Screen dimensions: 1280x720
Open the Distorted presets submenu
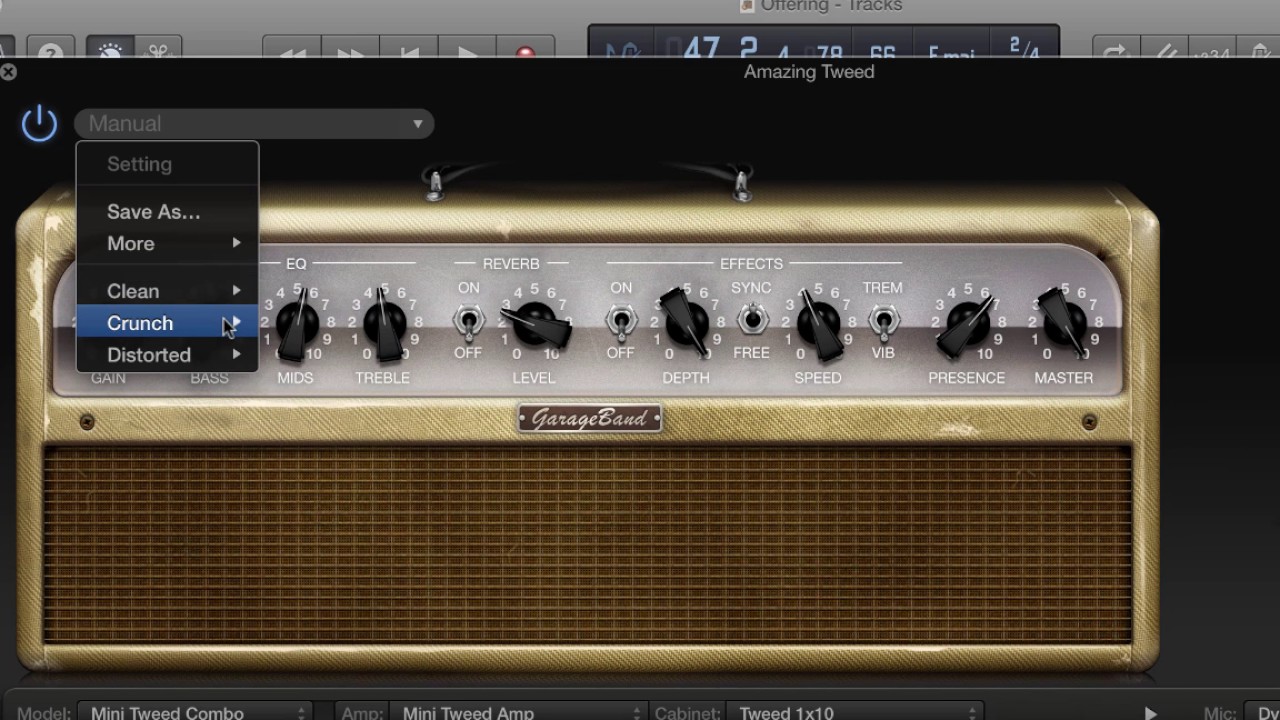pyautogui.click(x=168, y=355)
